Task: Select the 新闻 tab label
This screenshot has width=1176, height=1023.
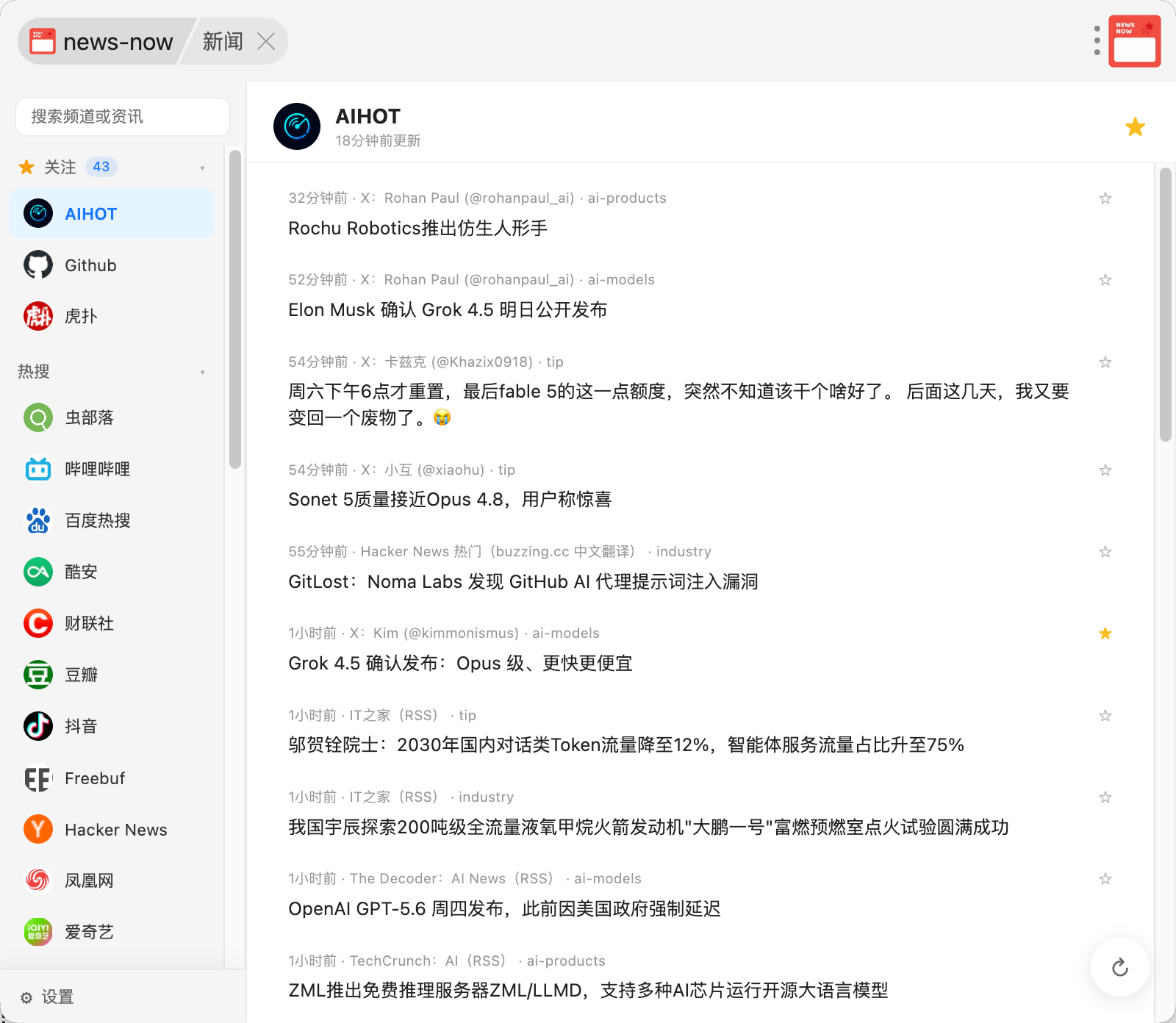Action: 223,41
